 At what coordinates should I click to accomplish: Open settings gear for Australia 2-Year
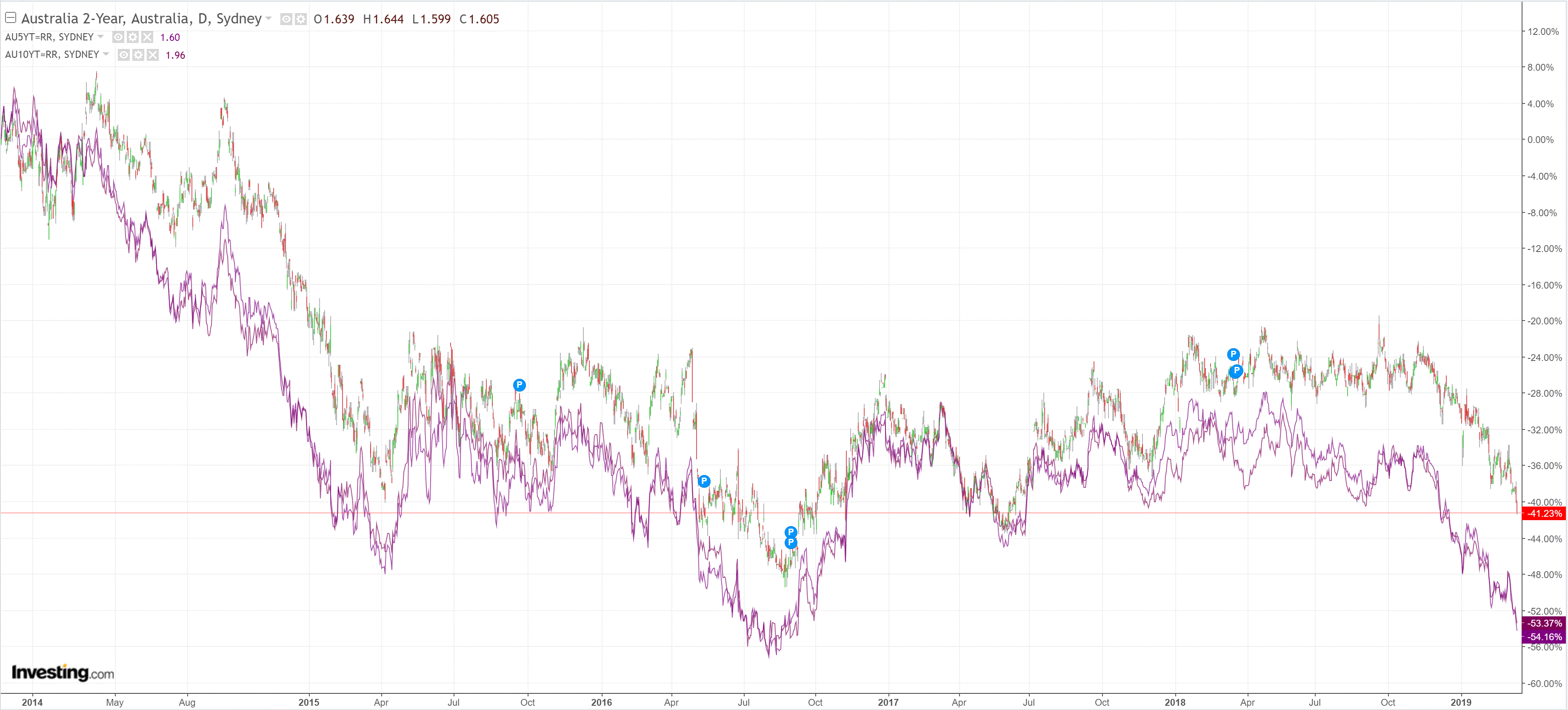[x=301, y=20]
